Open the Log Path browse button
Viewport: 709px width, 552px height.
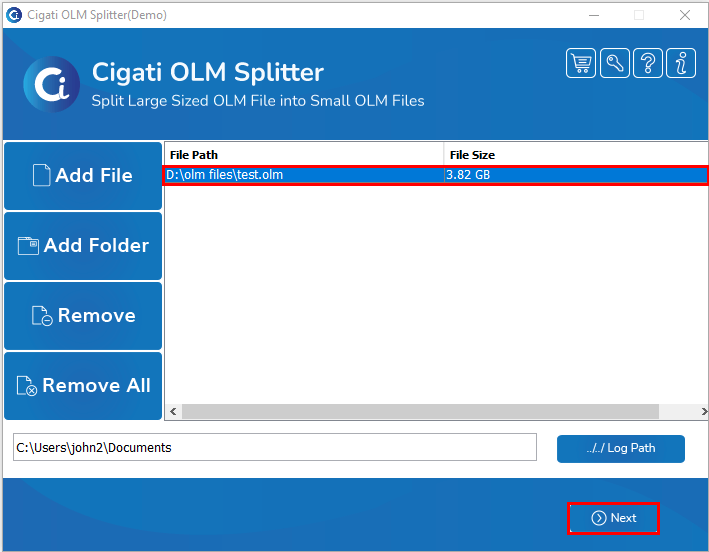[x=621, y=448]
